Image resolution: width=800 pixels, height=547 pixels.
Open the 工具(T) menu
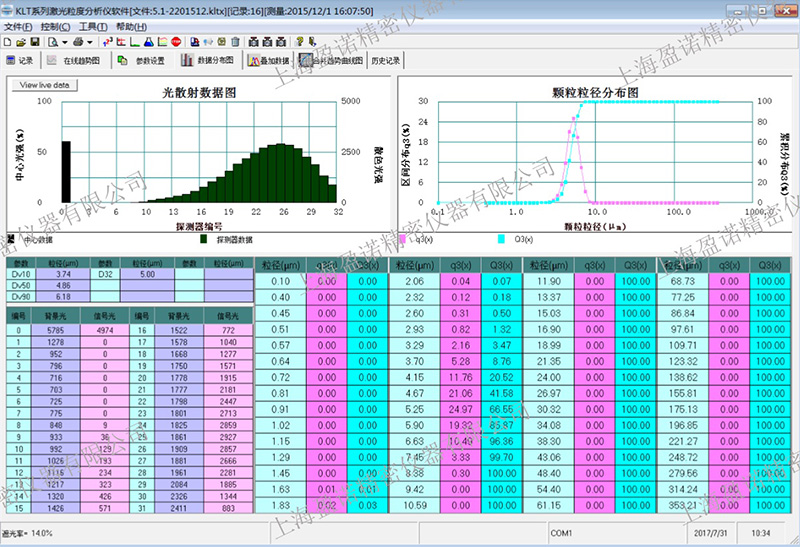coord(93,26)
